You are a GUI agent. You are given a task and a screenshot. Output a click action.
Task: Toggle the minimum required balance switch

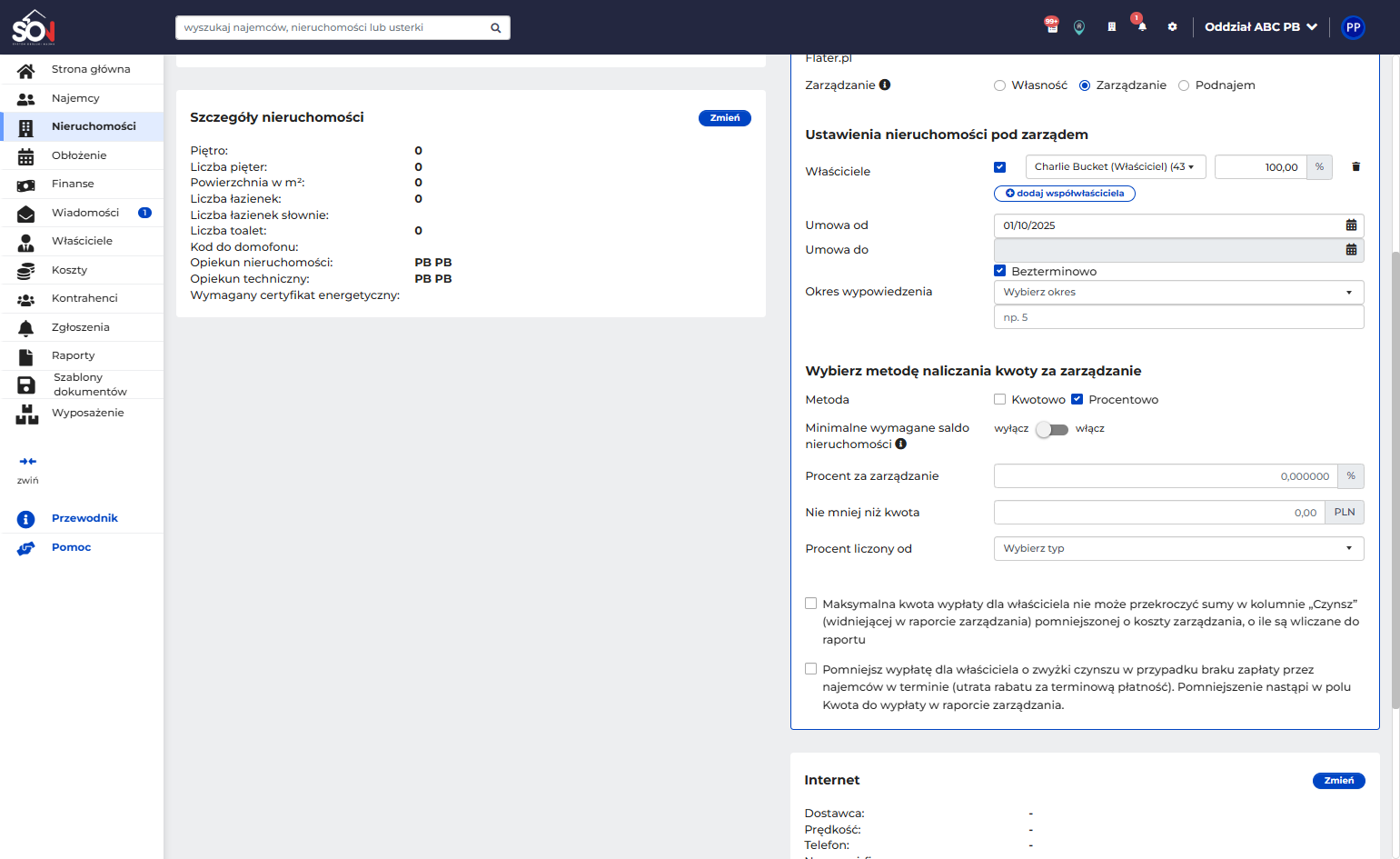tap(1052, 429)
